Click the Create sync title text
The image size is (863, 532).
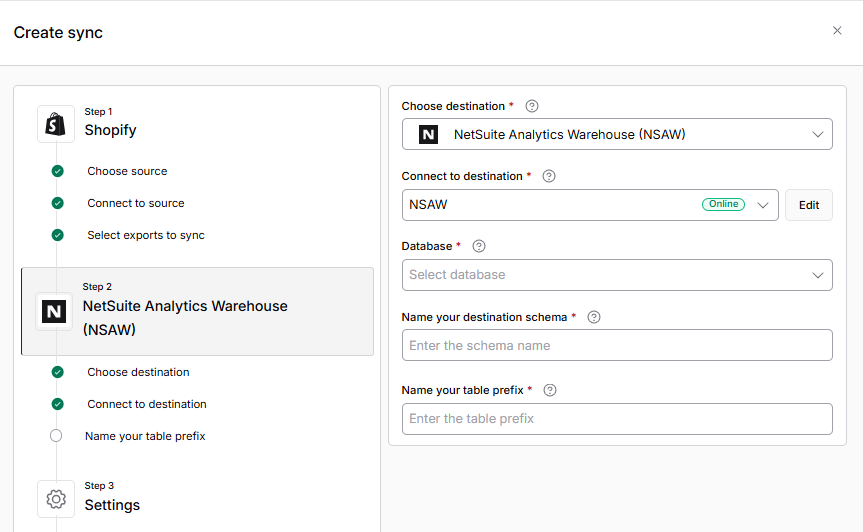tap(58, 32)
